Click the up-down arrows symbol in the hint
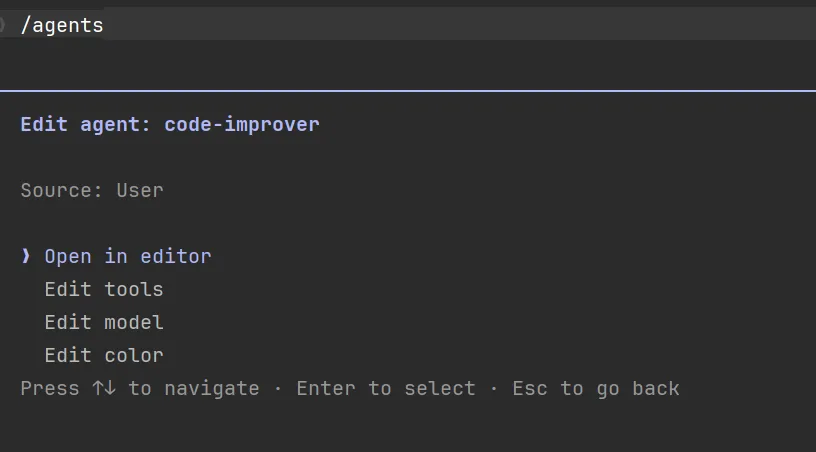 pos(103,388)
